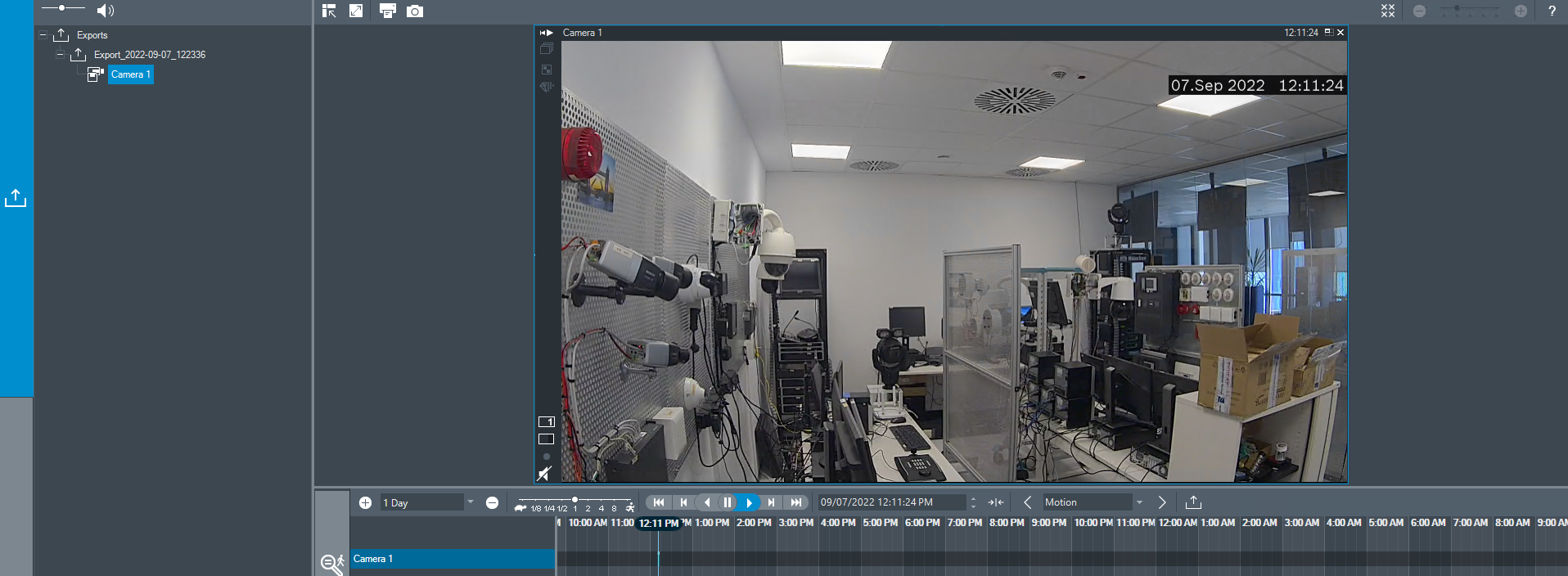The image size is (1568, 576).
Task: Click the export icon in the timeline toolbar
Action: click(x=1193, y=502)
